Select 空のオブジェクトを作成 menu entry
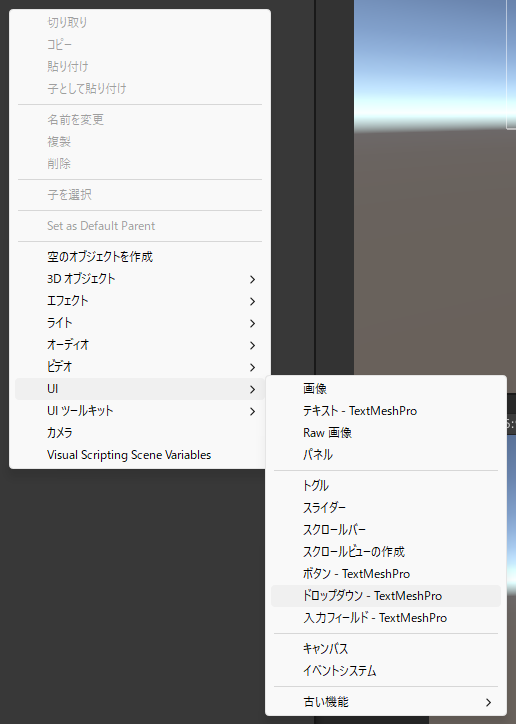 point(140,257)
